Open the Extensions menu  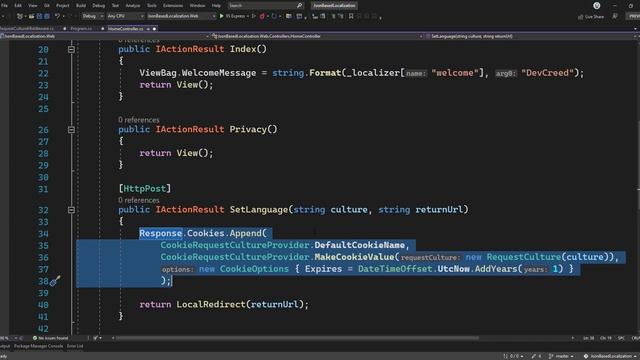pyautogui.click(x=173, y=6)
